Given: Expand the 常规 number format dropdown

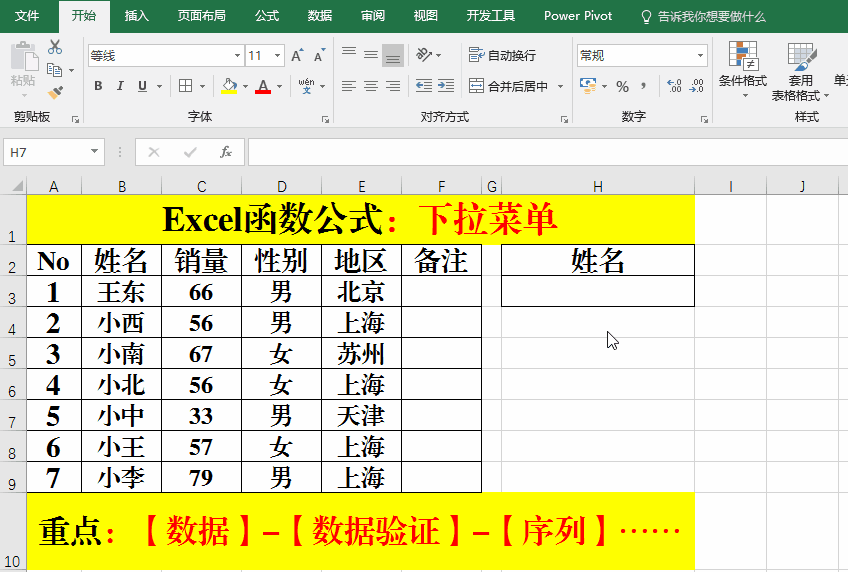Looking at the screenshot, I should coord(700,56).
